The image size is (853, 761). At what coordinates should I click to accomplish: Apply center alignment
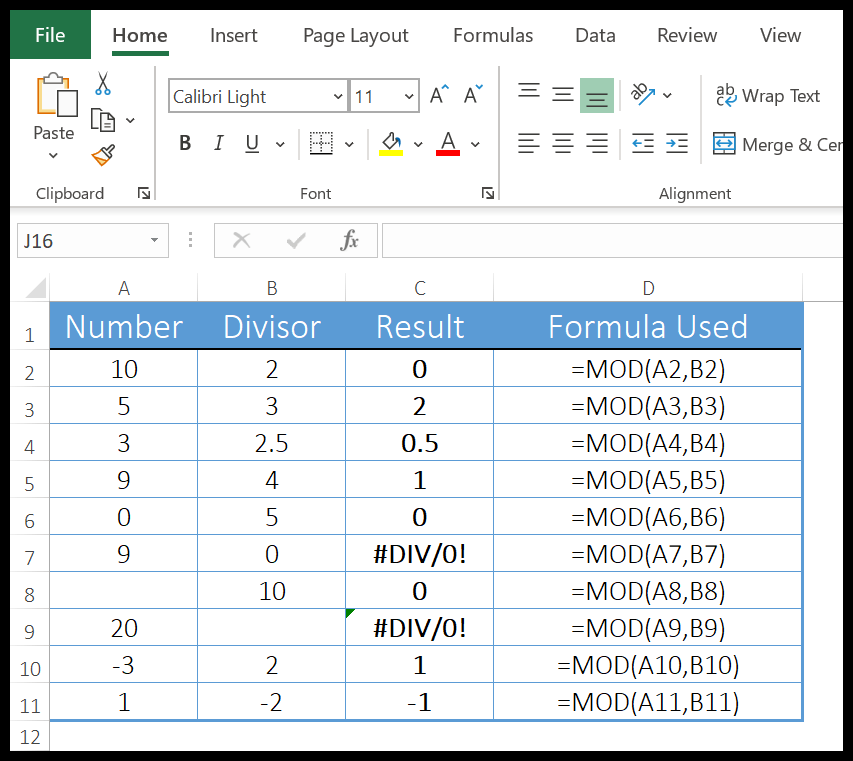pyautogui.click(x=562, y=143)
